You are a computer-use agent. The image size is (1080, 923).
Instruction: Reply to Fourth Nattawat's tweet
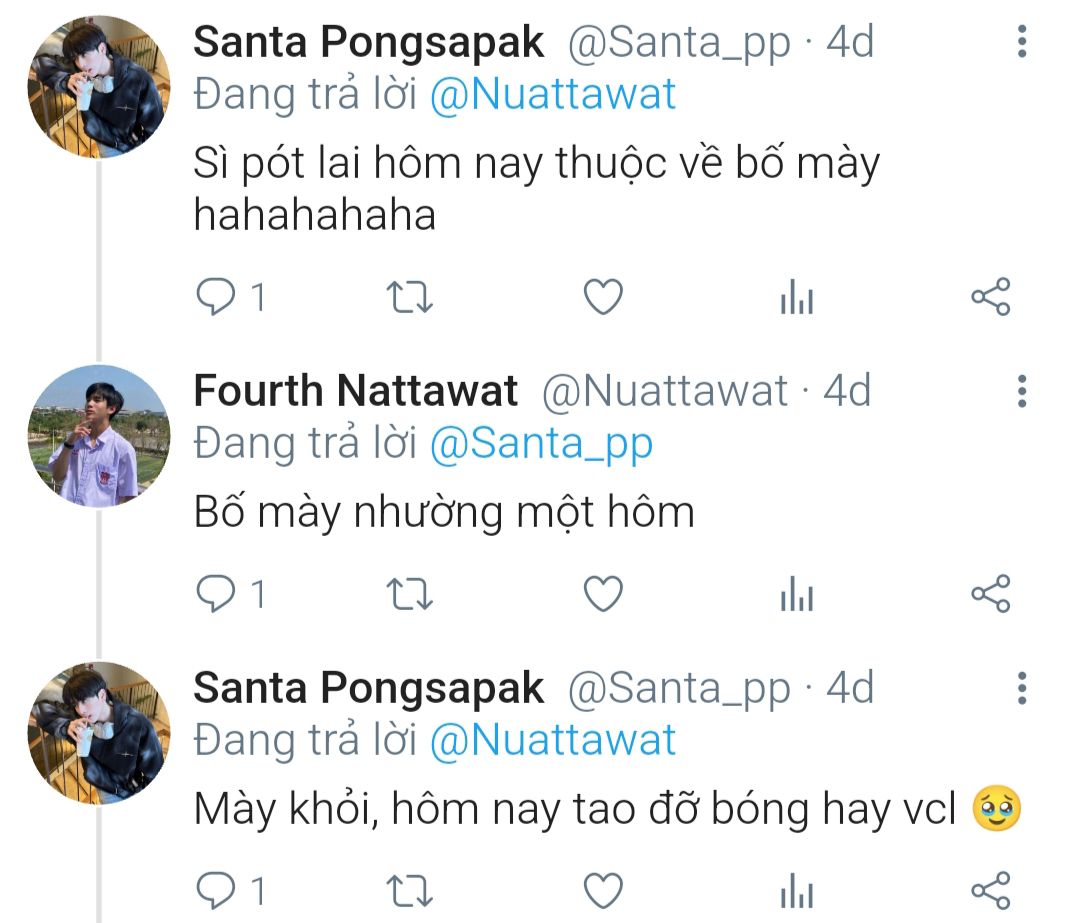[214, 595]
